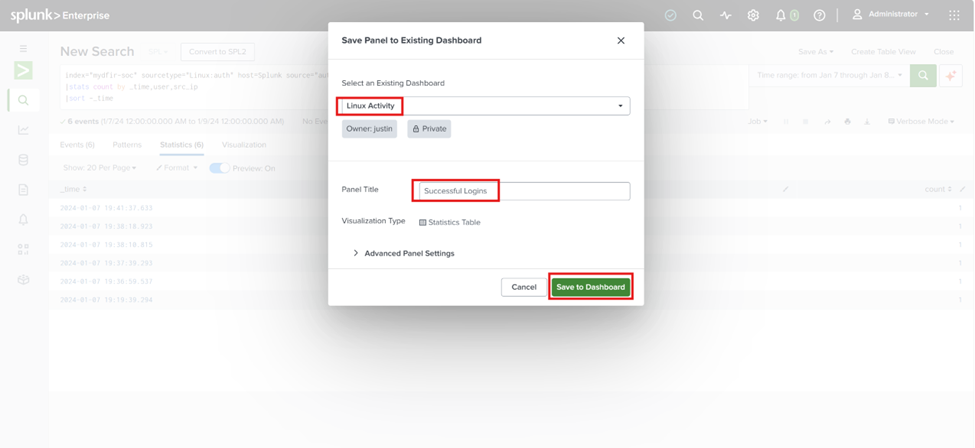Image resolution: width=975 pixels, height=448 pixels.
Task: Open the activity pulse icon in the top bar
Action: tap(726, 16)
